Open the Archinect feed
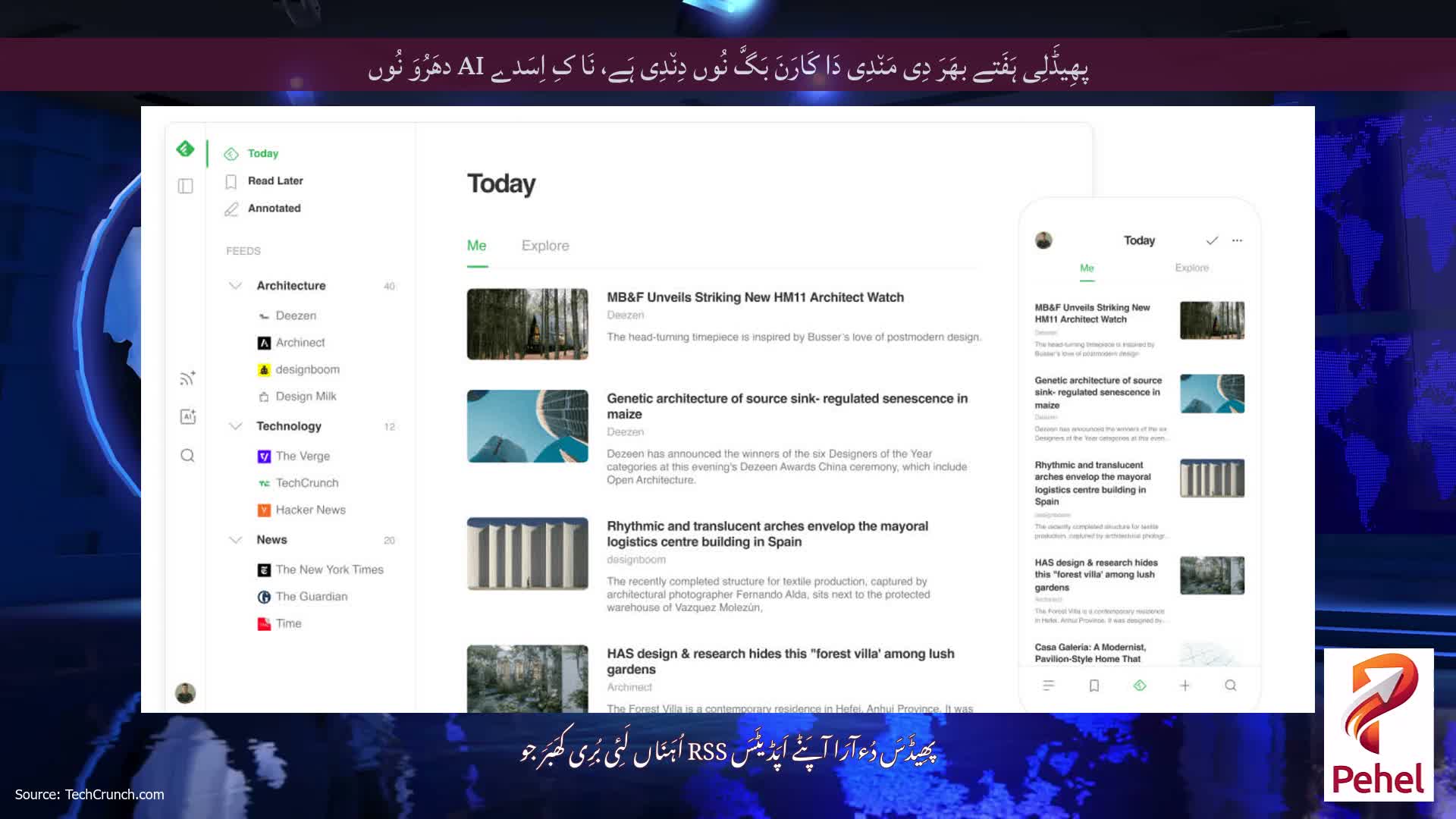This screenshot has width=1456, height=819. [300, 343]
